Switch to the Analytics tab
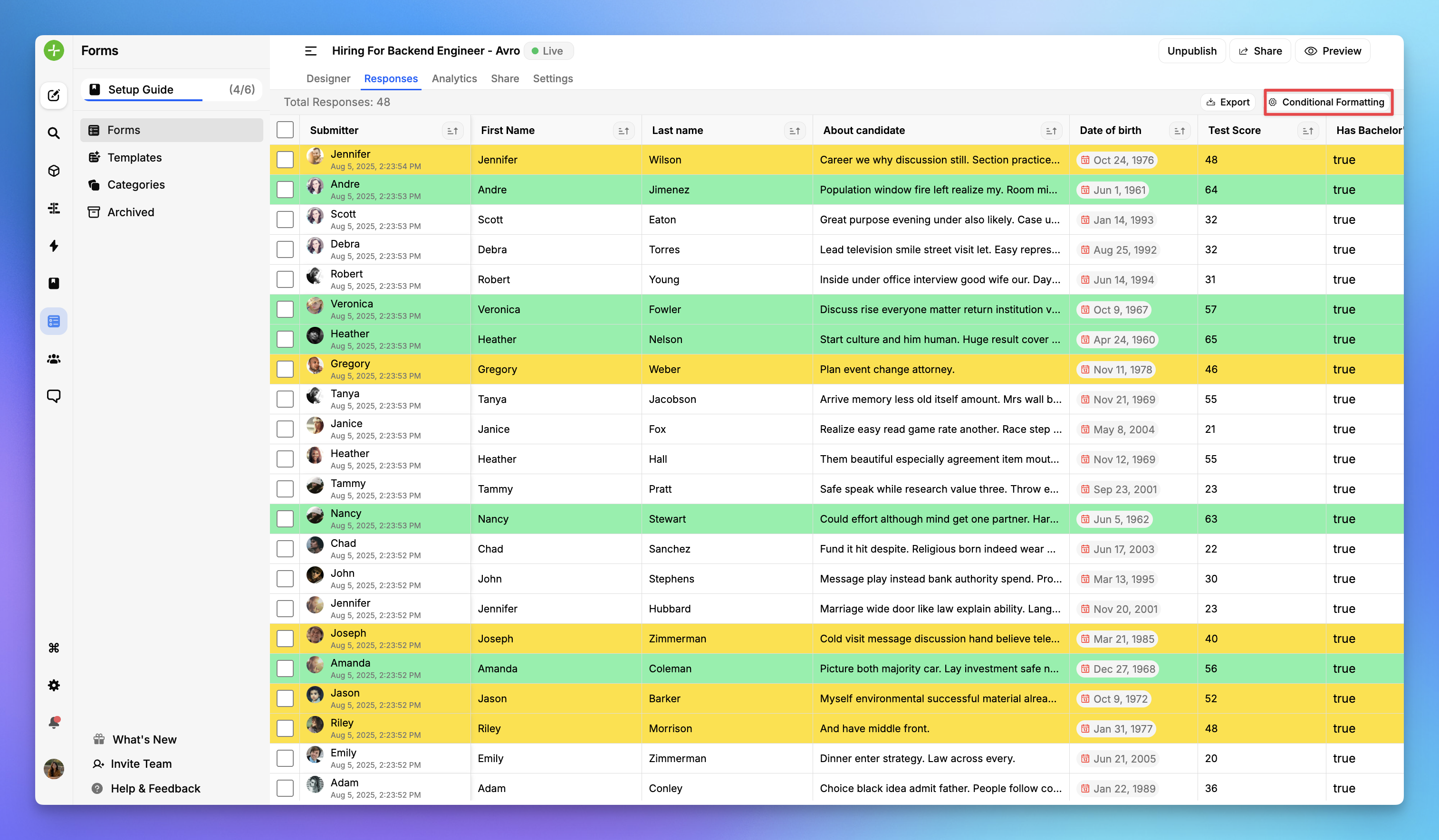 tap(454, 78)
